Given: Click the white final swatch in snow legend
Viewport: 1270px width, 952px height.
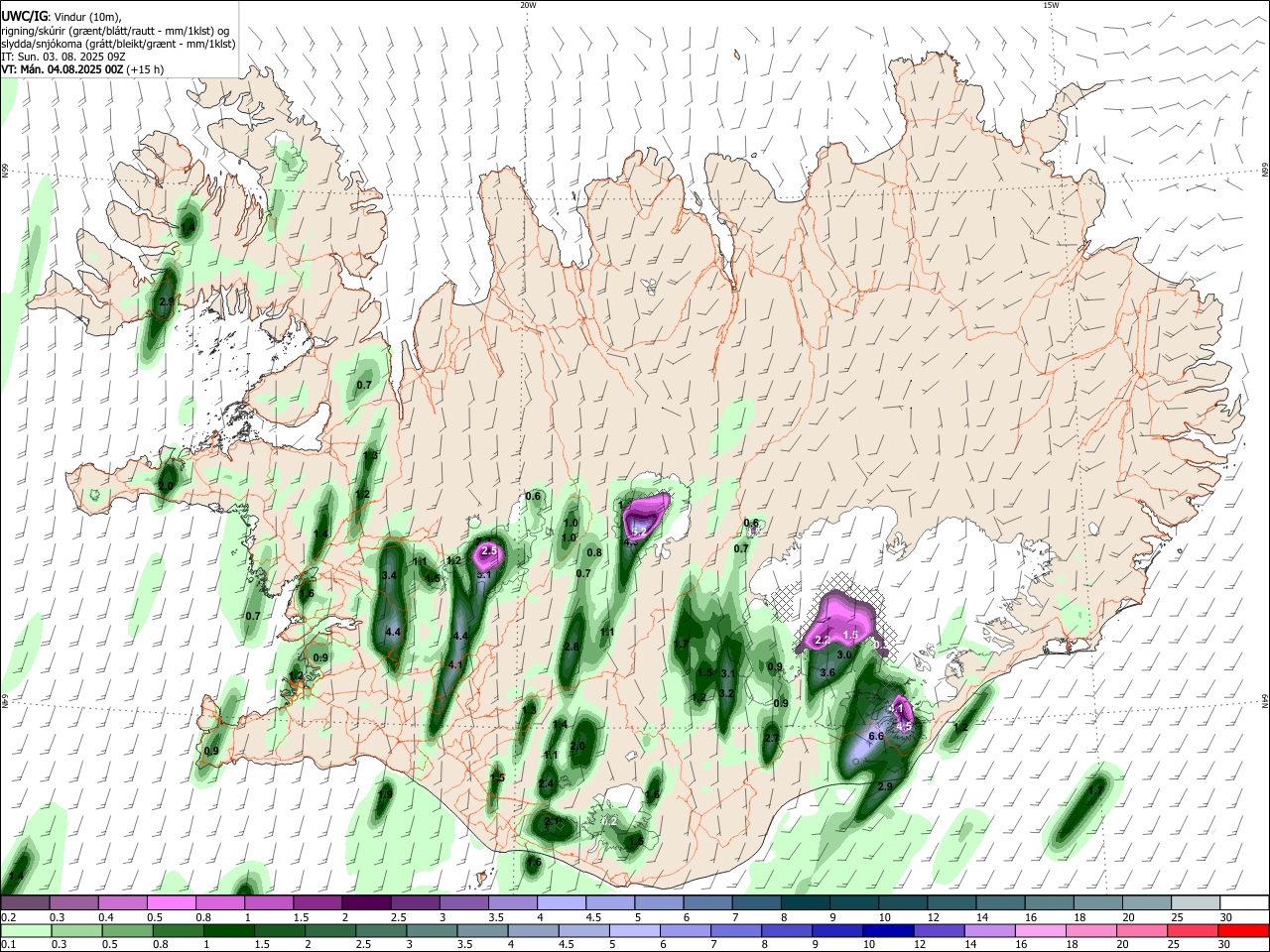Looking at the screenshot, I should pyautogui.click(x=1244, y=903).
